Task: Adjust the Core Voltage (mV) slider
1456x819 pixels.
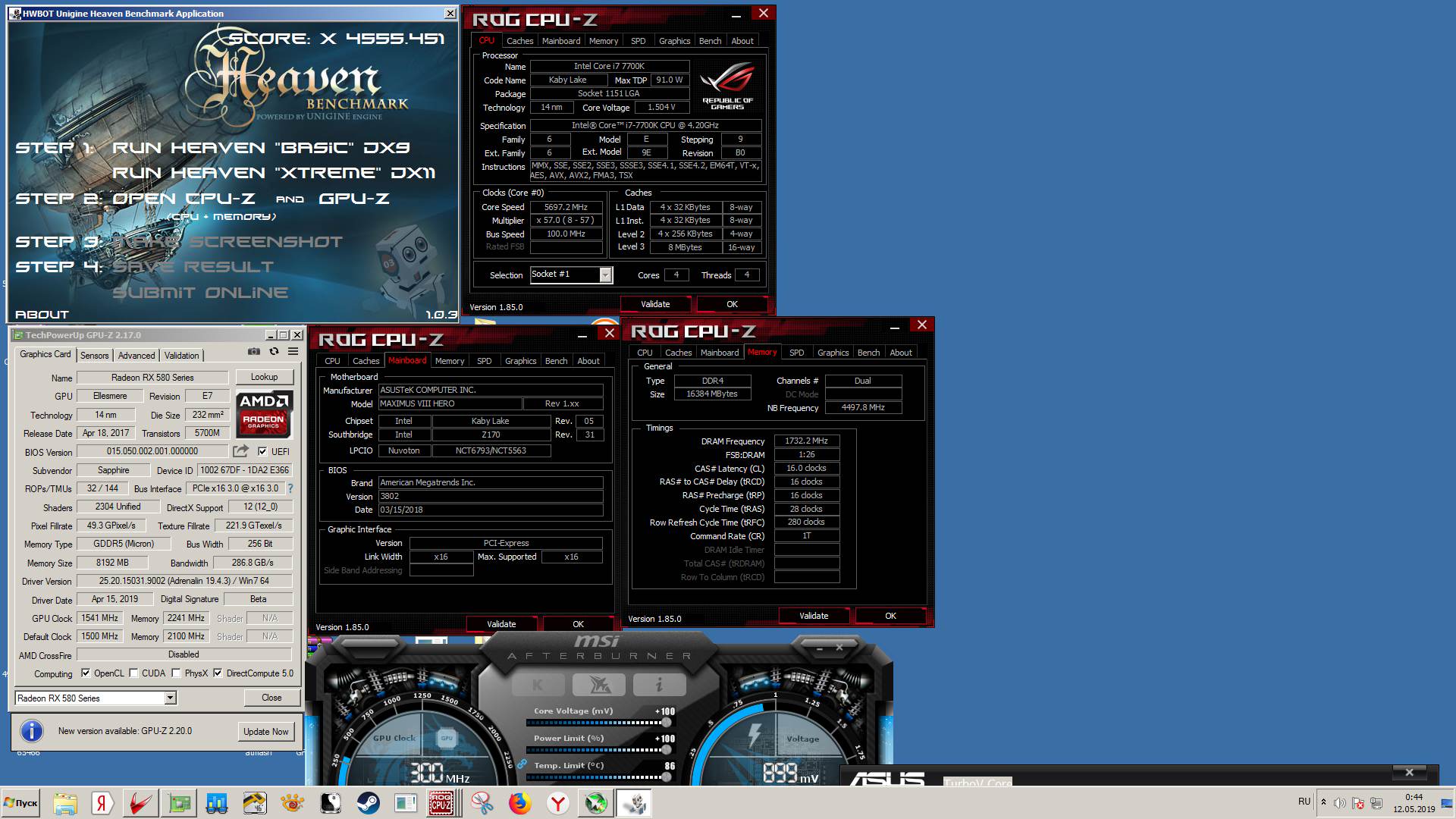Action: pyautogui.click(x=599, y=723)
